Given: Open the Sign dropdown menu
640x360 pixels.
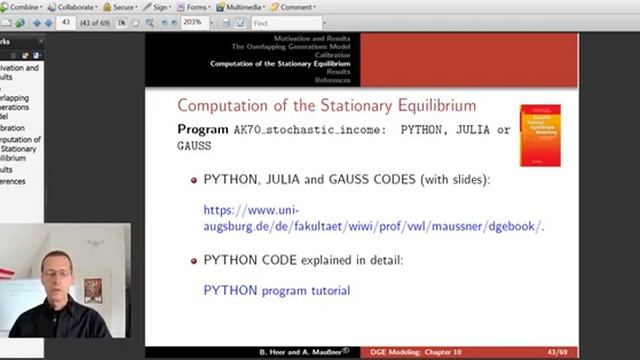Looking at the screenshot, I should tap(157, 7).
